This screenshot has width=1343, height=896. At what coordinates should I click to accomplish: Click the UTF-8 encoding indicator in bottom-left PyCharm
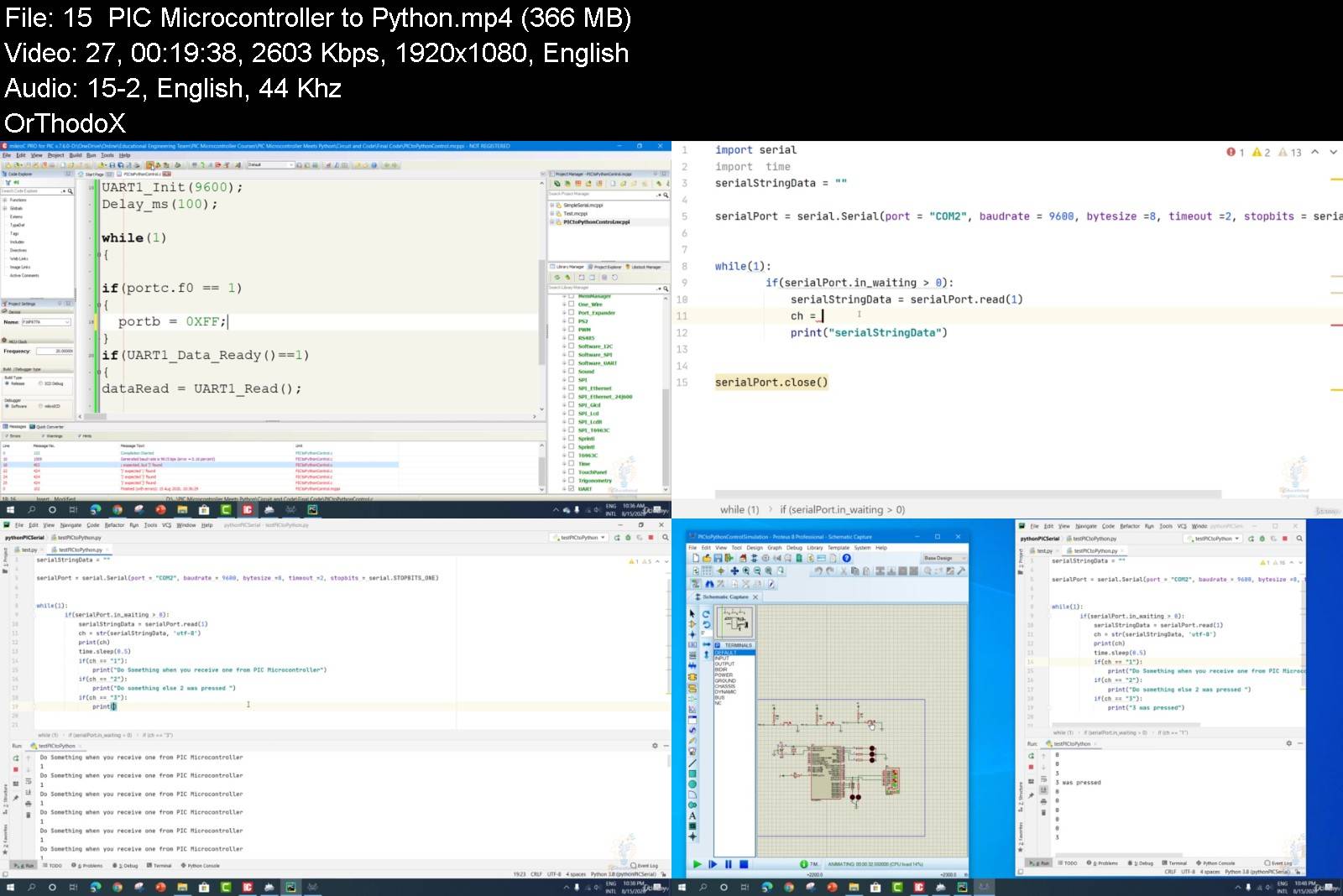point(554,874)
